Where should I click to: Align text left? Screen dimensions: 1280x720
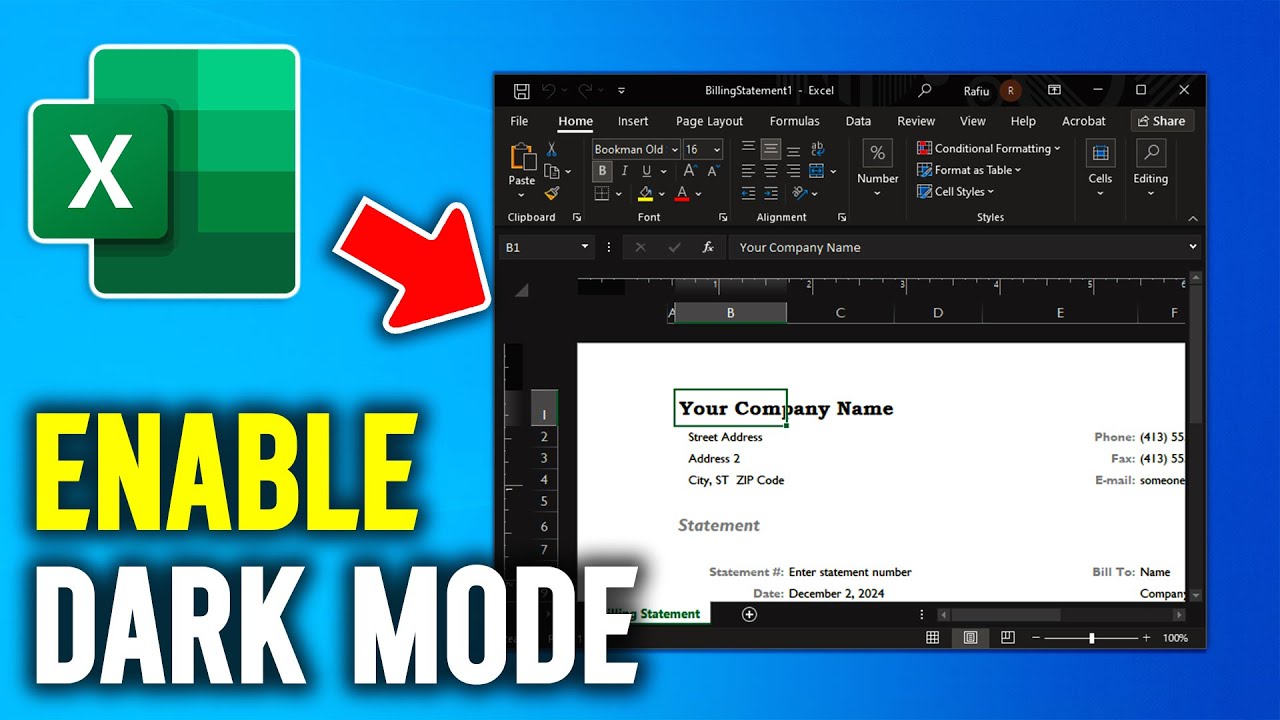click(x=748, y=171)
